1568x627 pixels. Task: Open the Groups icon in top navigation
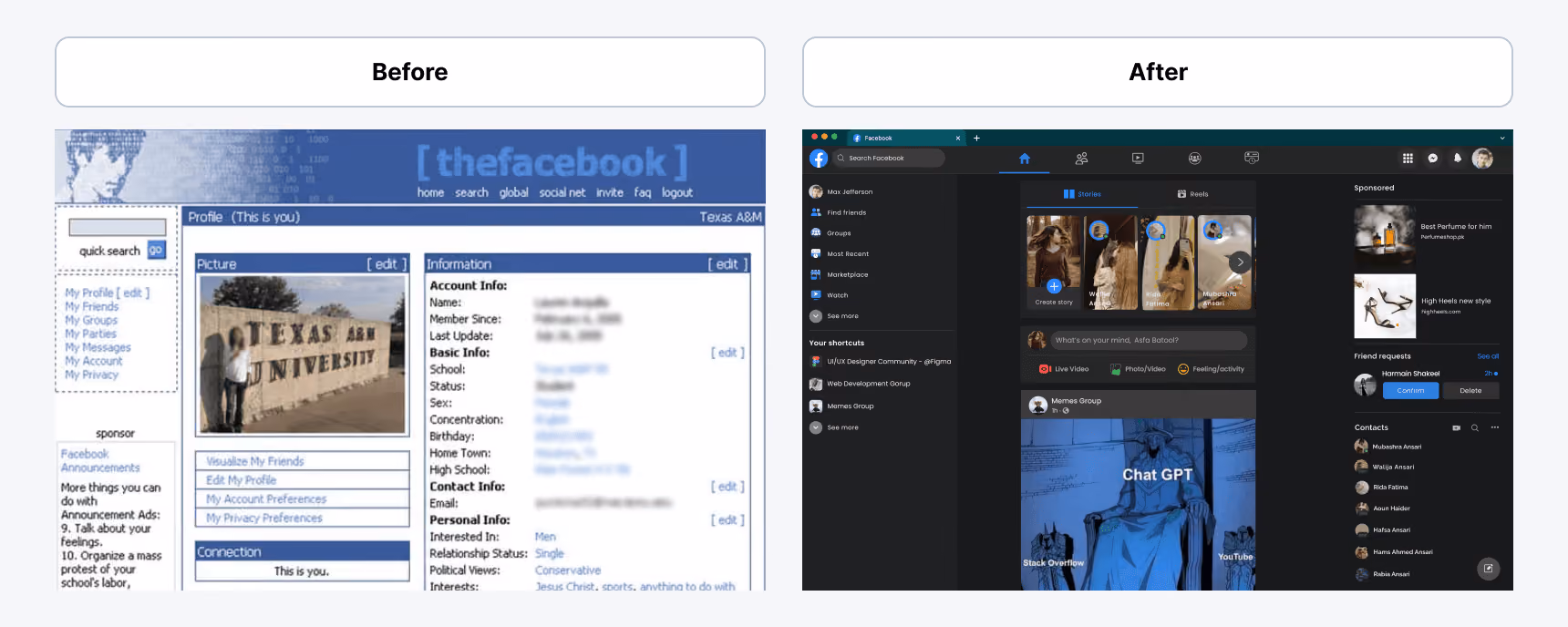tap(1194, 159)
